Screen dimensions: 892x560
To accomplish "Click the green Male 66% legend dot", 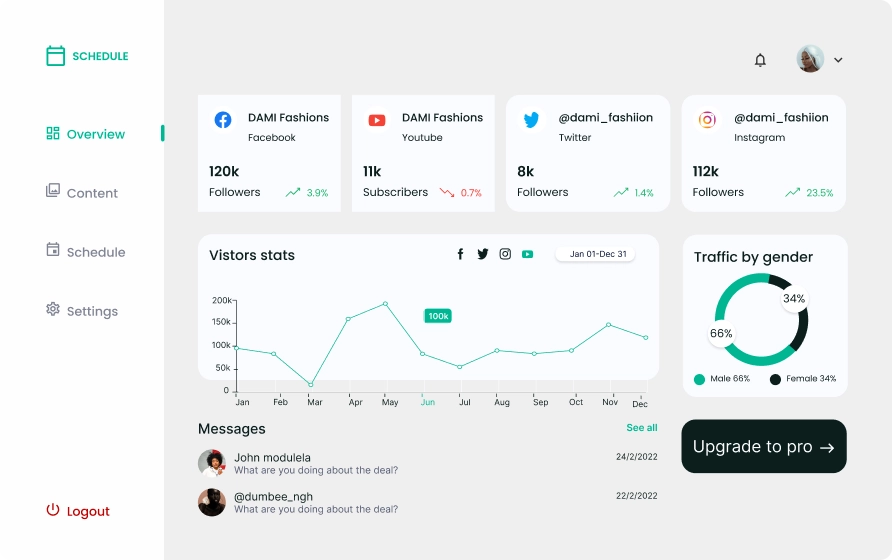I will point(700,380).
